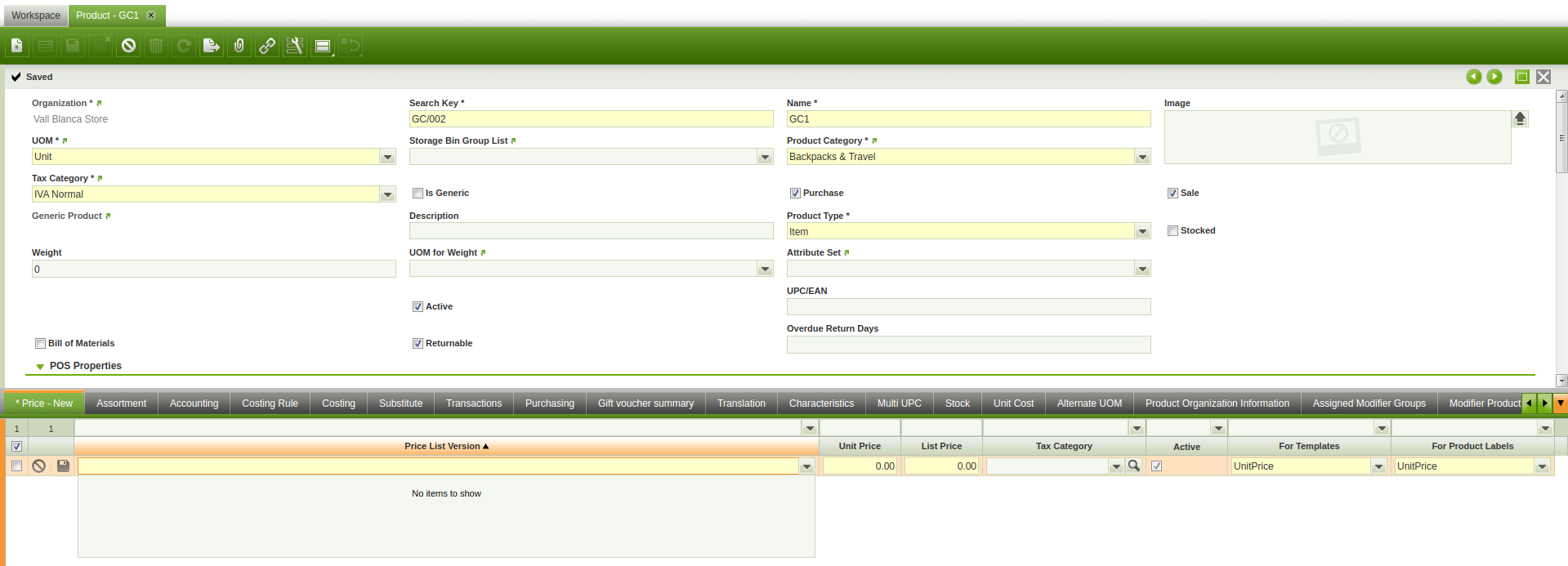Open the Tax Category search magnifier
Viewport: 1568px width, 566px height.
click(1133, 466)
